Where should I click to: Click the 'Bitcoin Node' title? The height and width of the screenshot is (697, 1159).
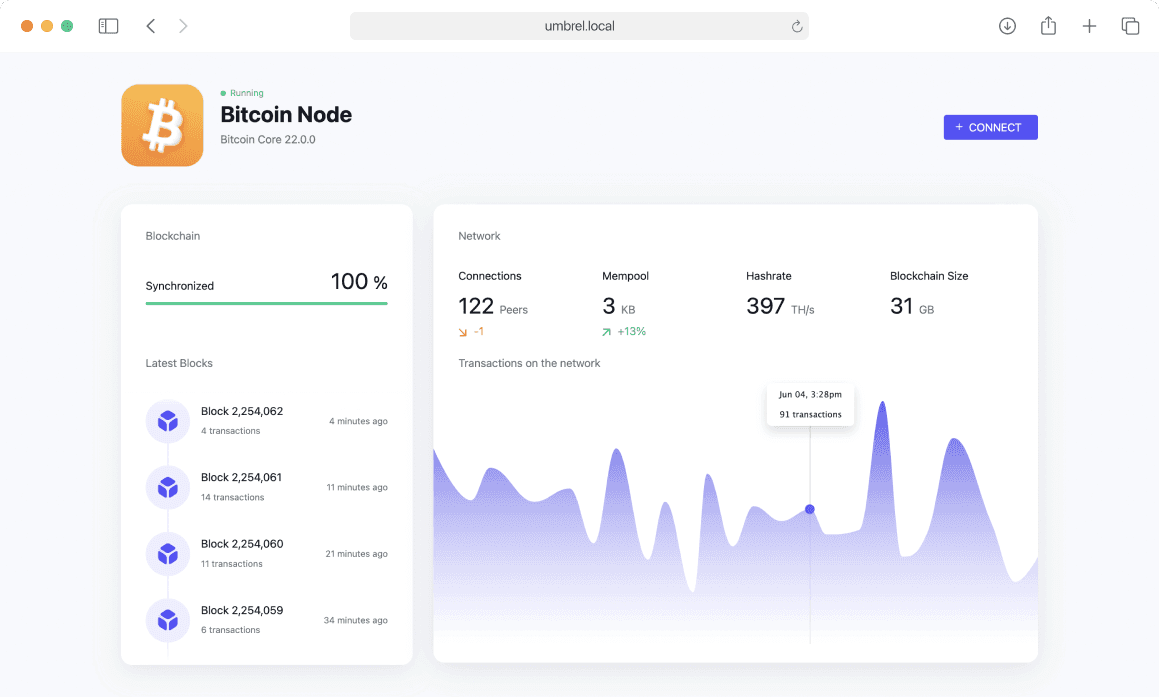pyautogui.click(x=286, y=115)
